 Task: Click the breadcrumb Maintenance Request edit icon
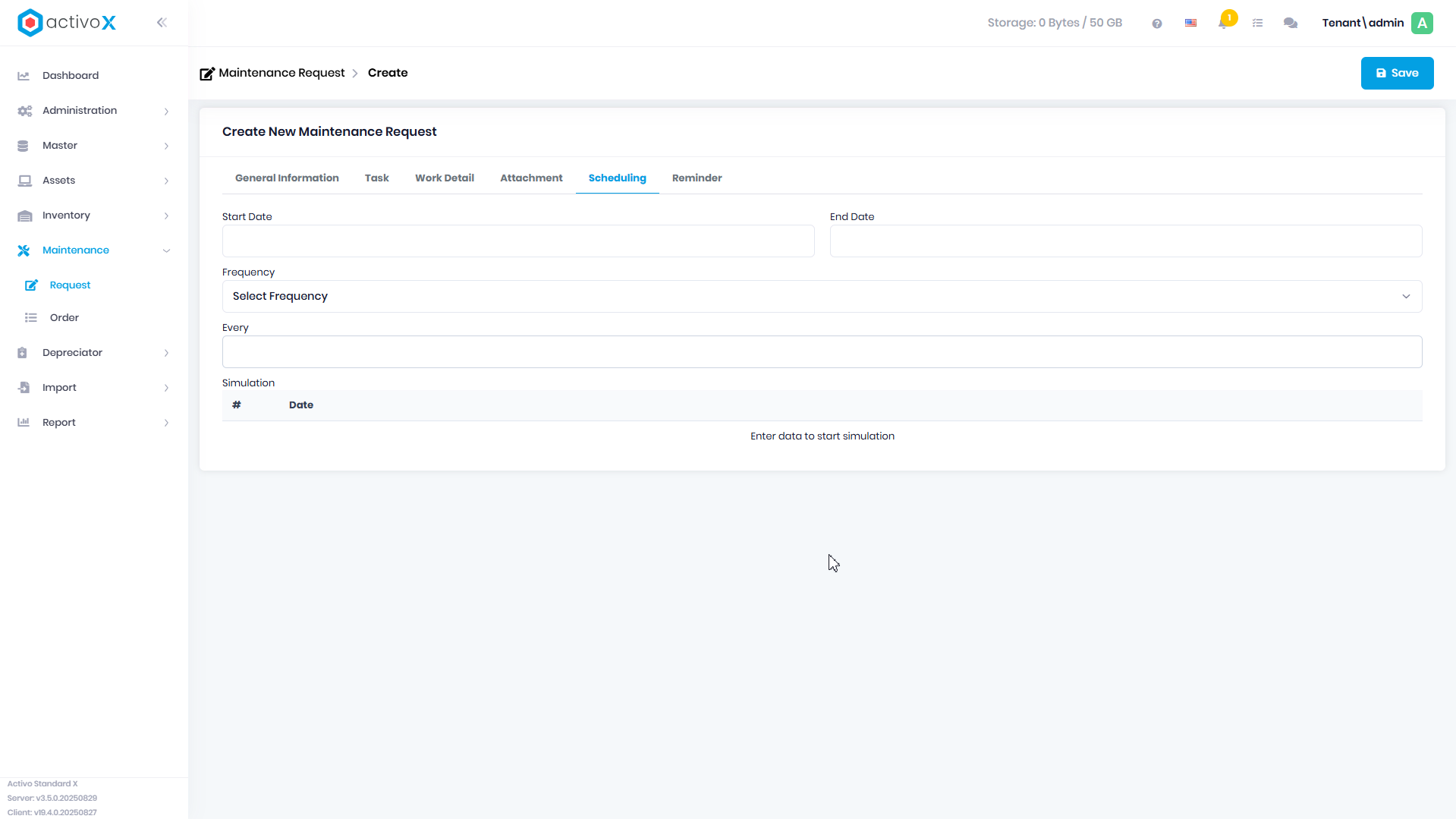click(206, 74)
